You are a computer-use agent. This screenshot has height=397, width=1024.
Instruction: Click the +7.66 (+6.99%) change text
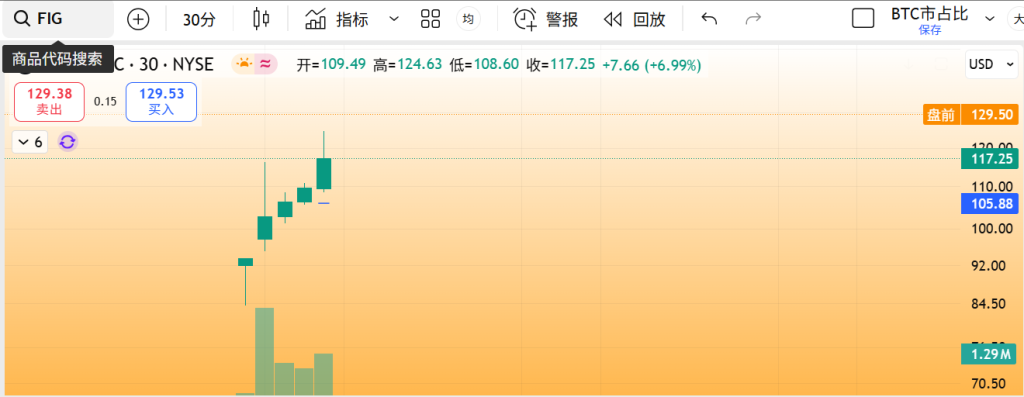click(652, 64)
